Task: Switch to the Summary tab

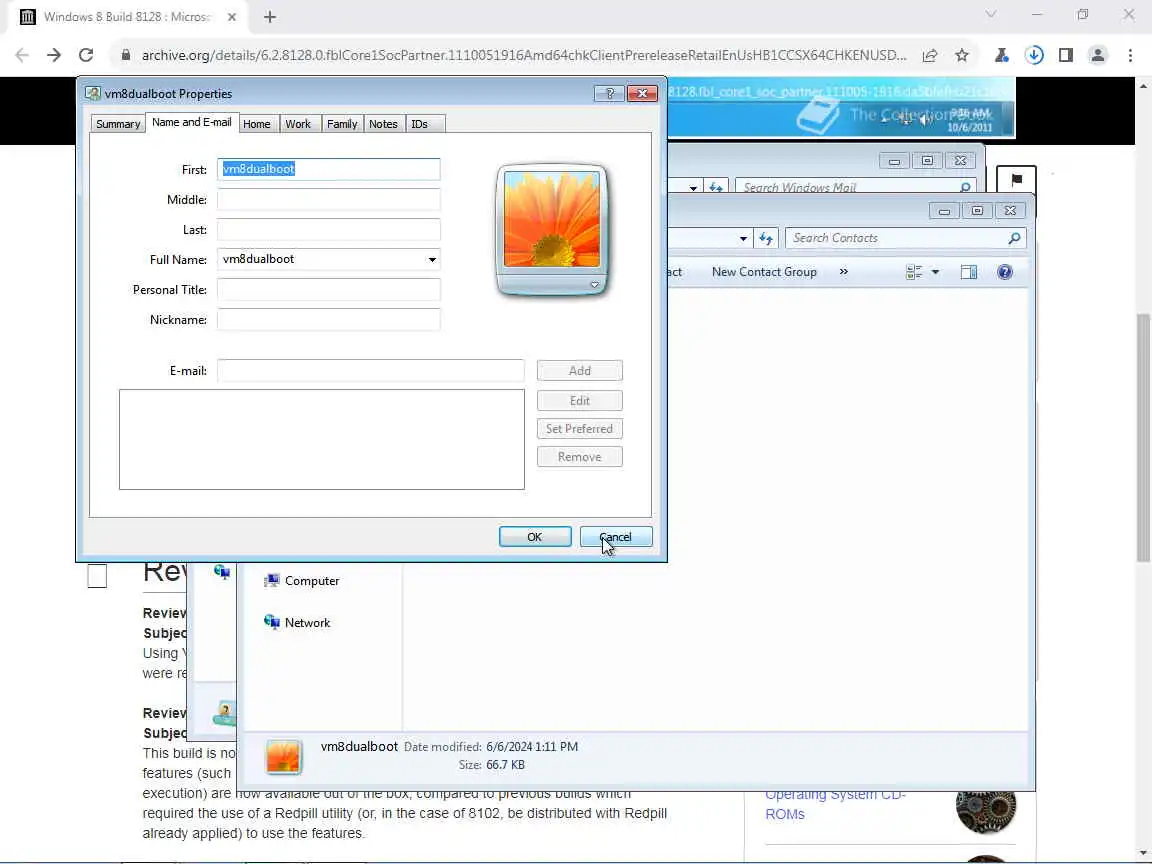Action: 118,124
